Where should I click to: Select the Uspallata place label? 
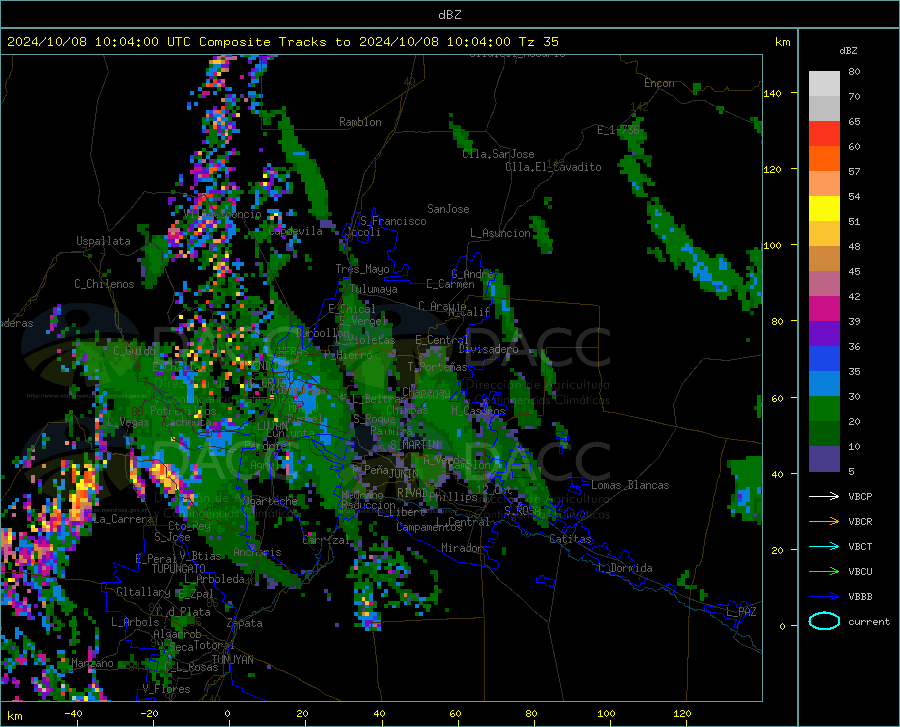point(103,241)
